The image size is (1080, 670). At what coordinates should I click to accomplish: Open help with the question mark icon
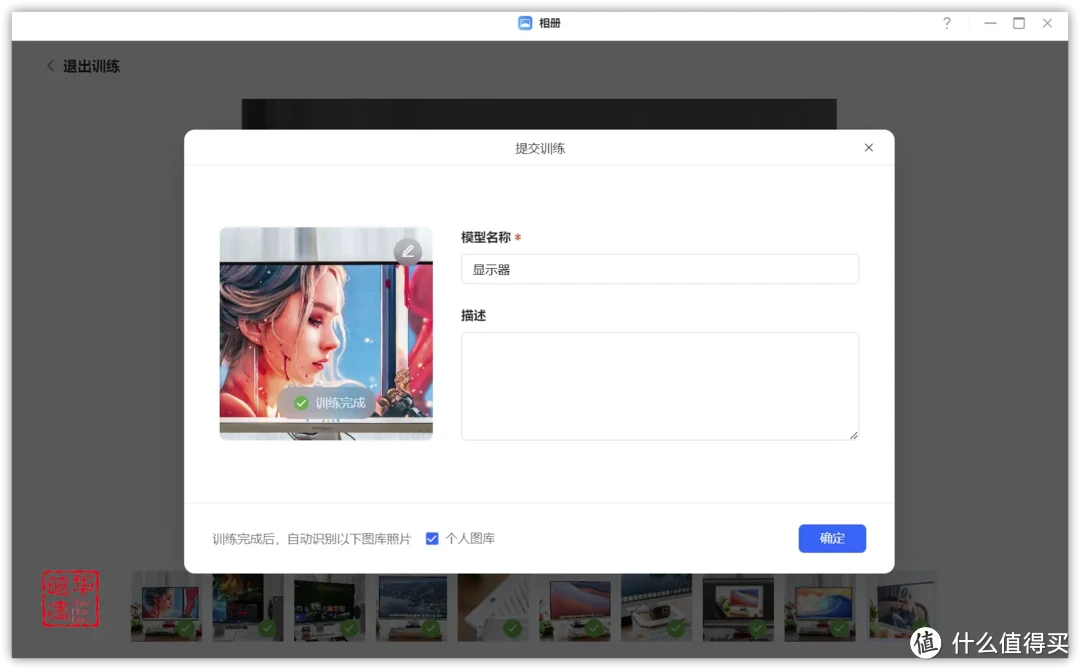pyautogui.click(x=946, y=22)
